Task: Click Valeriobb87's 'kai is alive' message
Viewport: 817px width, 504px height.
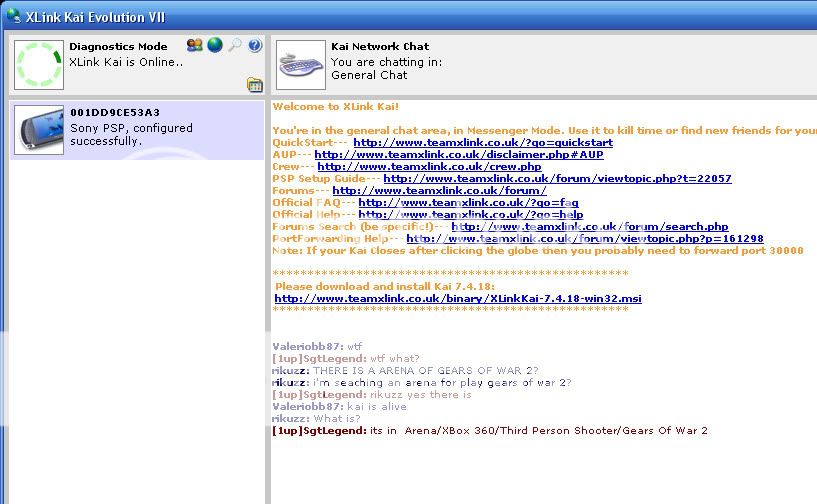Action: (x=339, y=407)
